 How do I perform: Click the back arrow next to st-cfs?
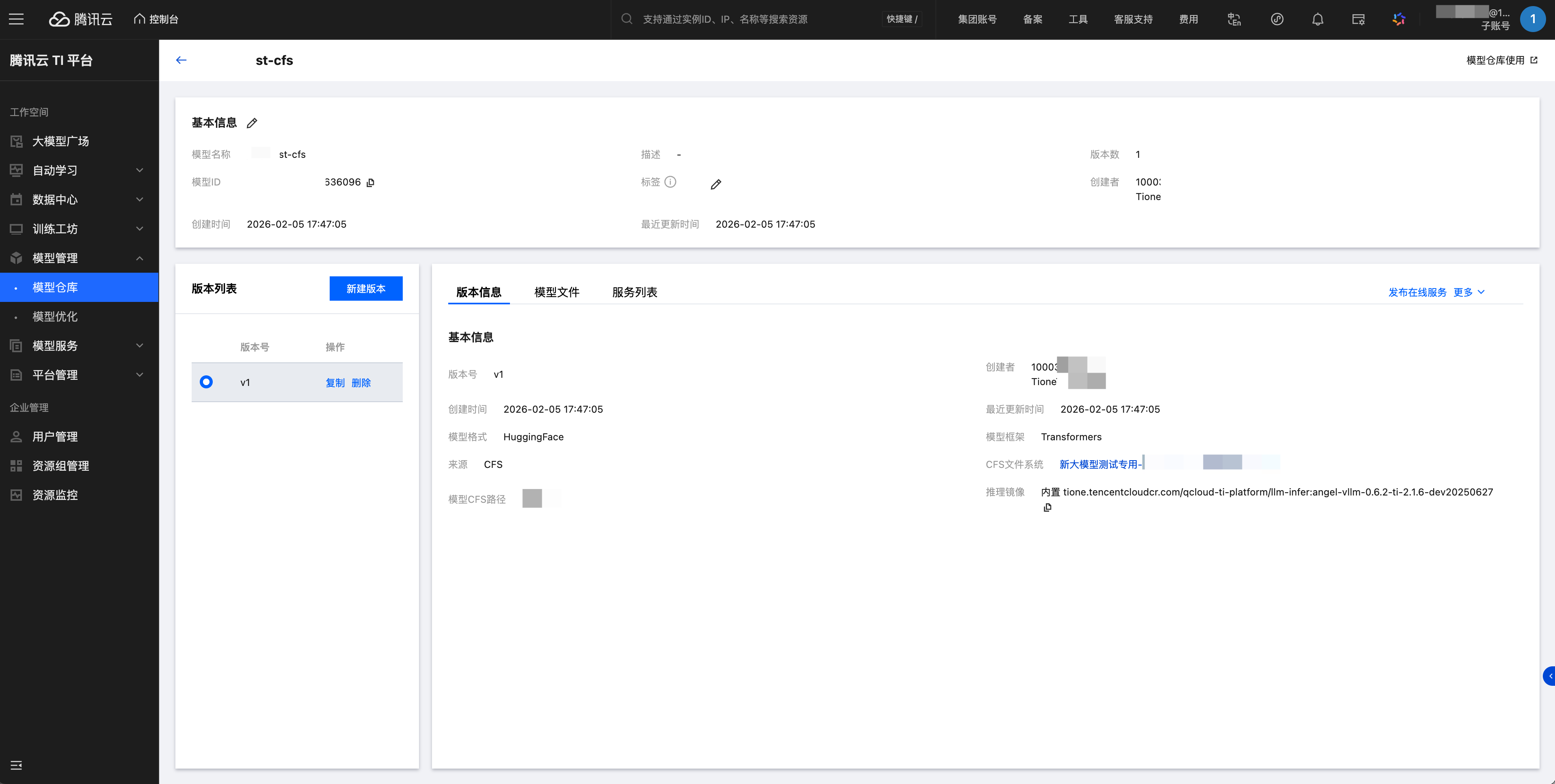point(181,60)
